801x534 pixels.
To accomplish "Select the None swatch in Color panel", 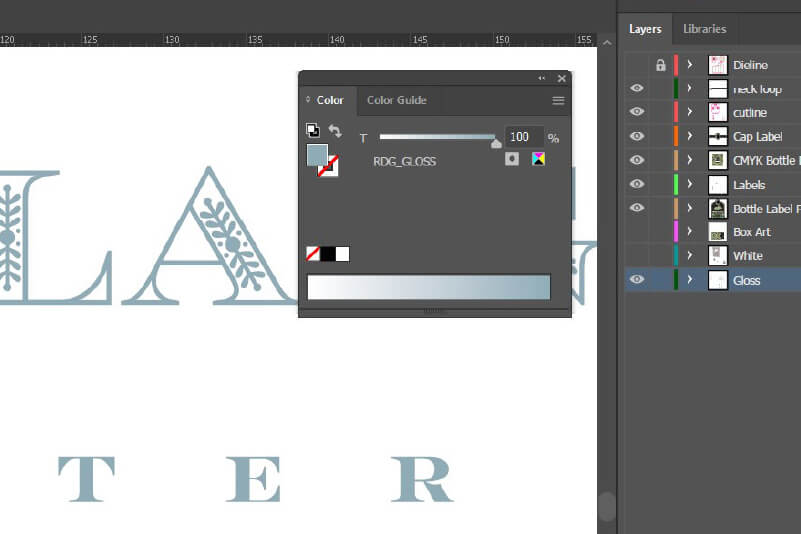I will (313, 254).
